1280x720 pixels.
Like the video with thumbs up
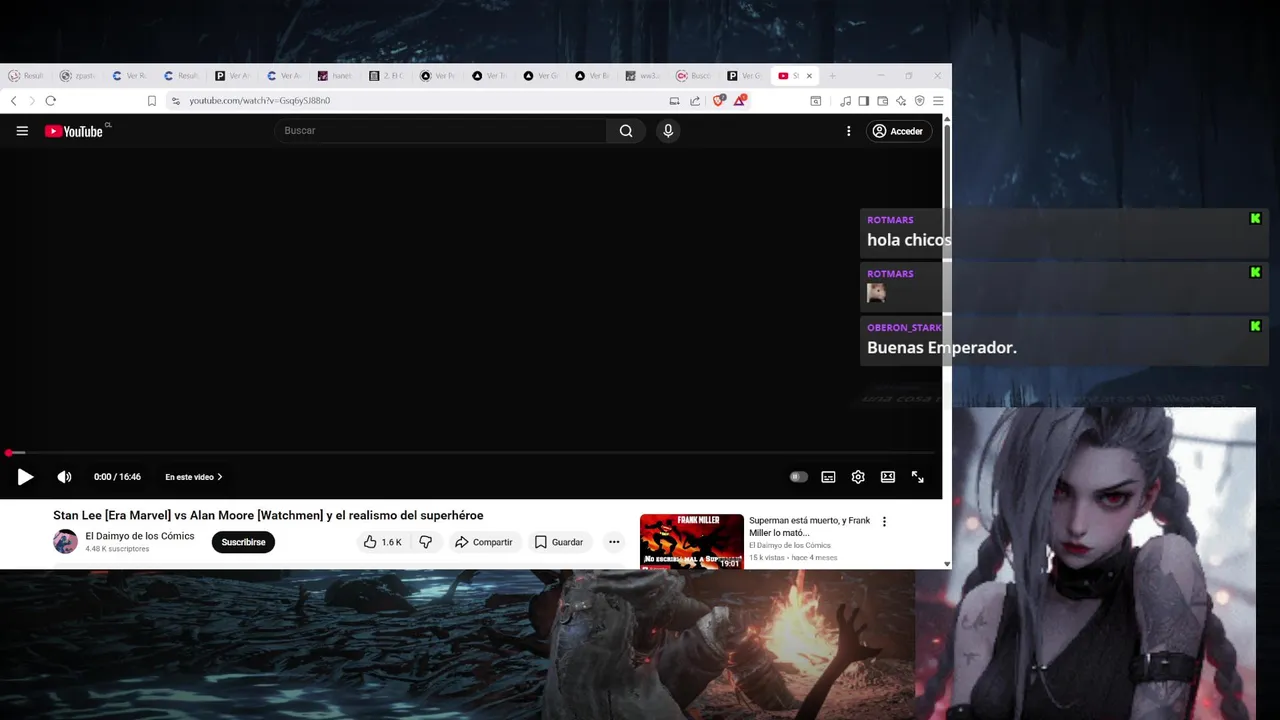pyautogui.click(x=382, y=542)
